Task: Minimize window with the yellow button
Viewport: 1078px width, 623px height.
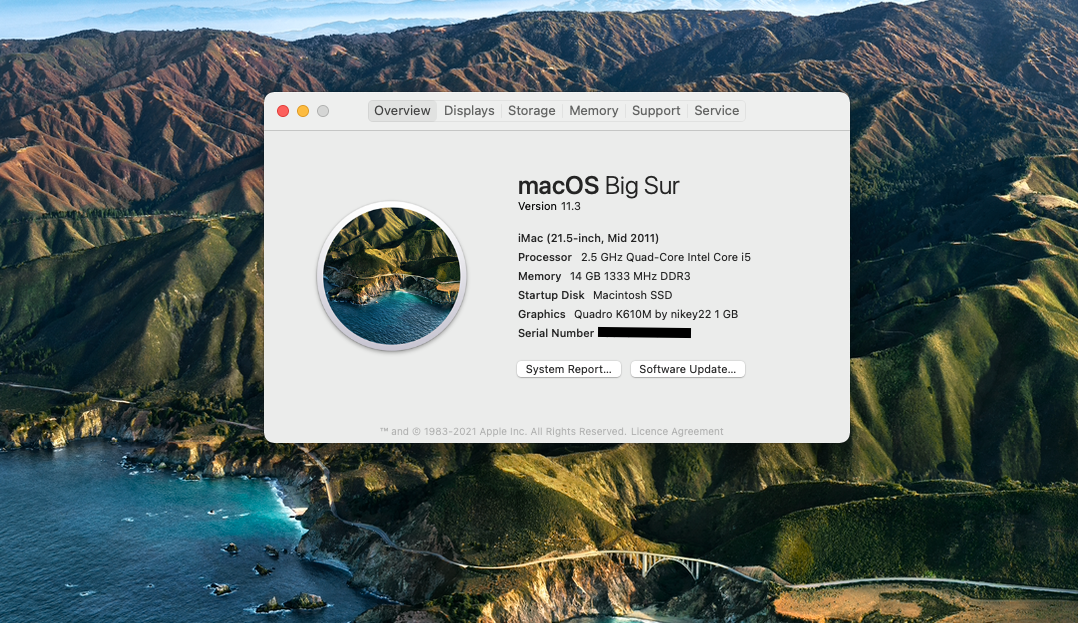Action: click(302, 111)
